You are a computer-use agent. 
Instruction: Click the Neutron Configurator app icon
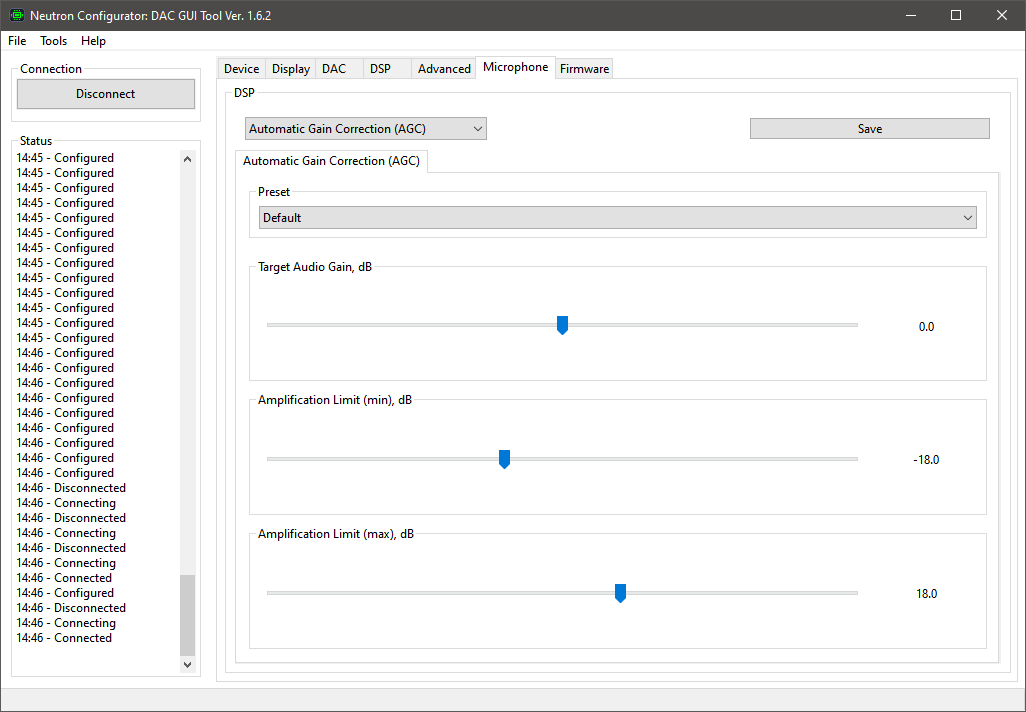(x=16, y=16)
